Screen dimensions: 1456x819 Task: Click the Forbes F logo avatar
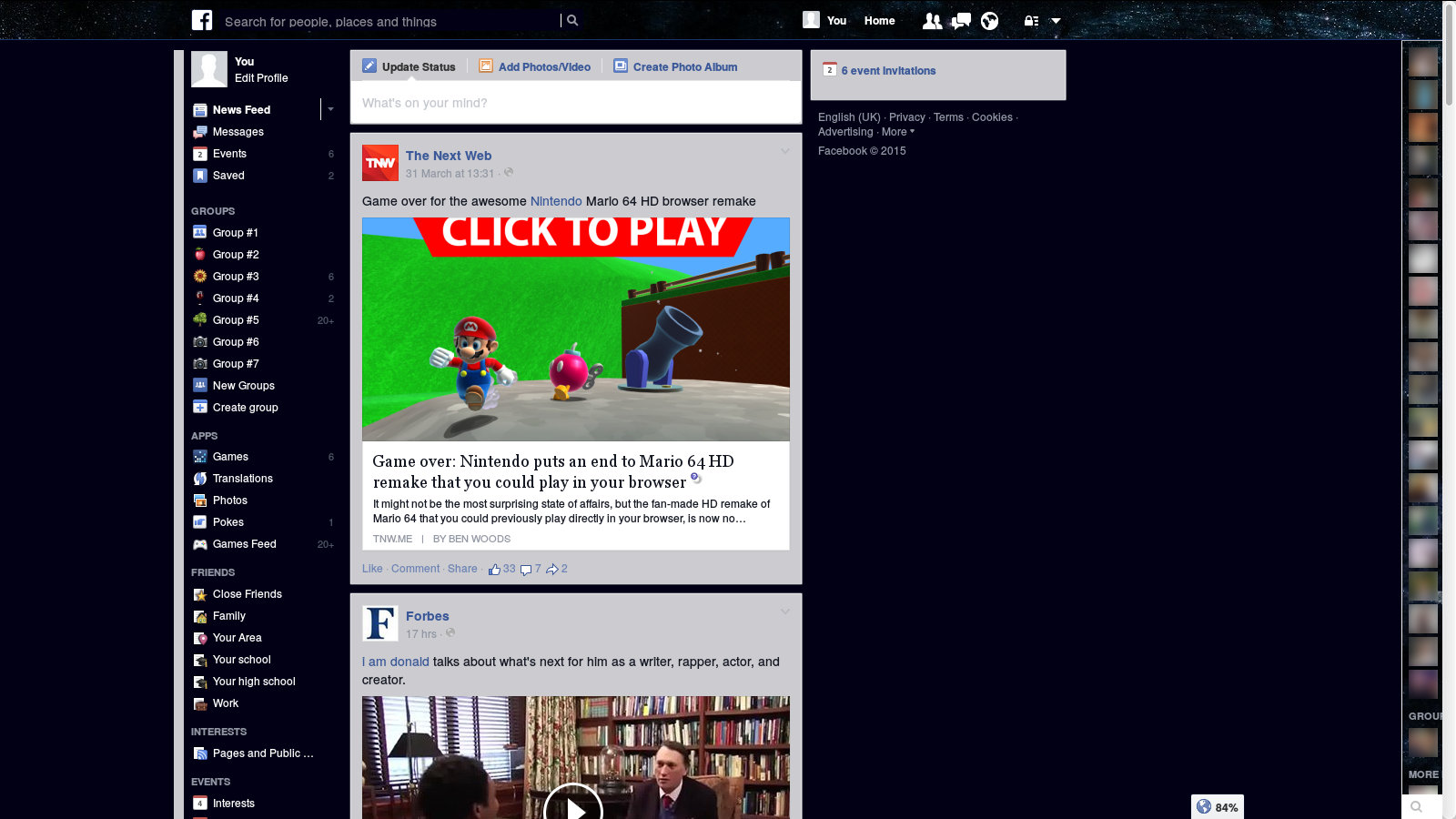coord(380,623)
